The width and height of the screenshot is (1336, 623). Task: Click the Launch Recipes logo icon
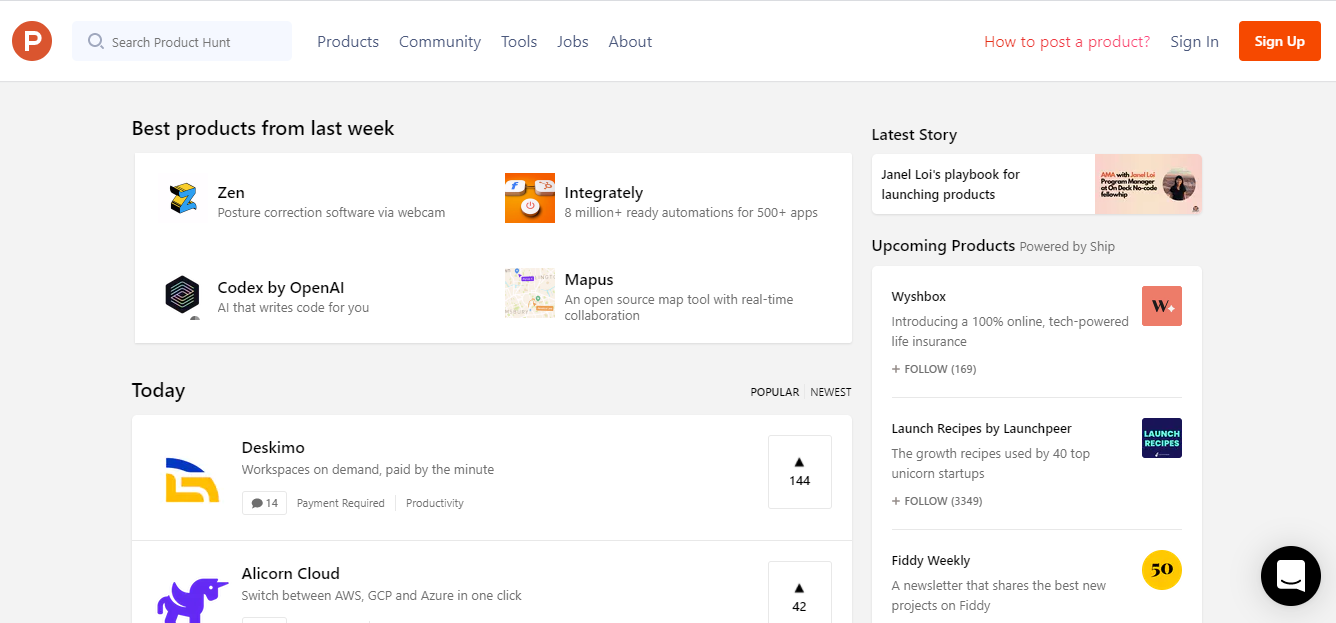pos(1162,438)
